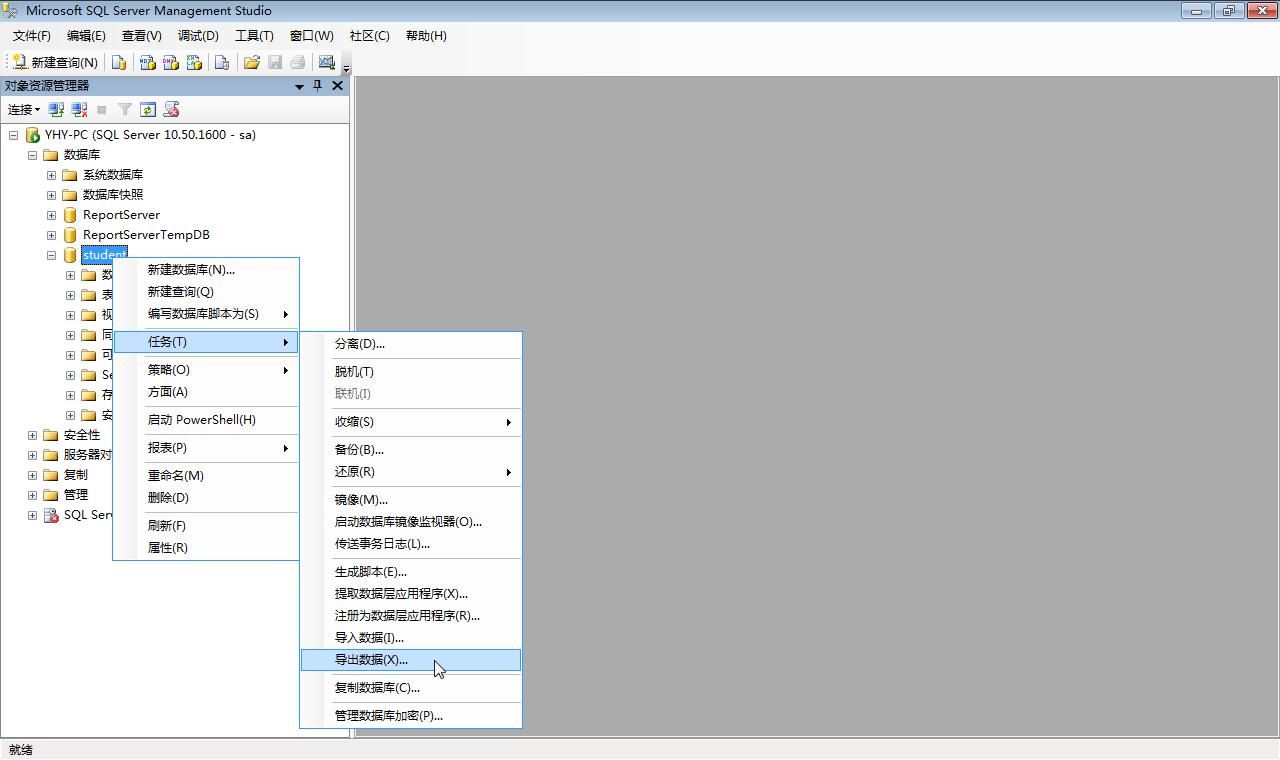Open the 窗口(W) menu
The height and width of the screenshot is (760, 1280).
click(x=312, y=36)
